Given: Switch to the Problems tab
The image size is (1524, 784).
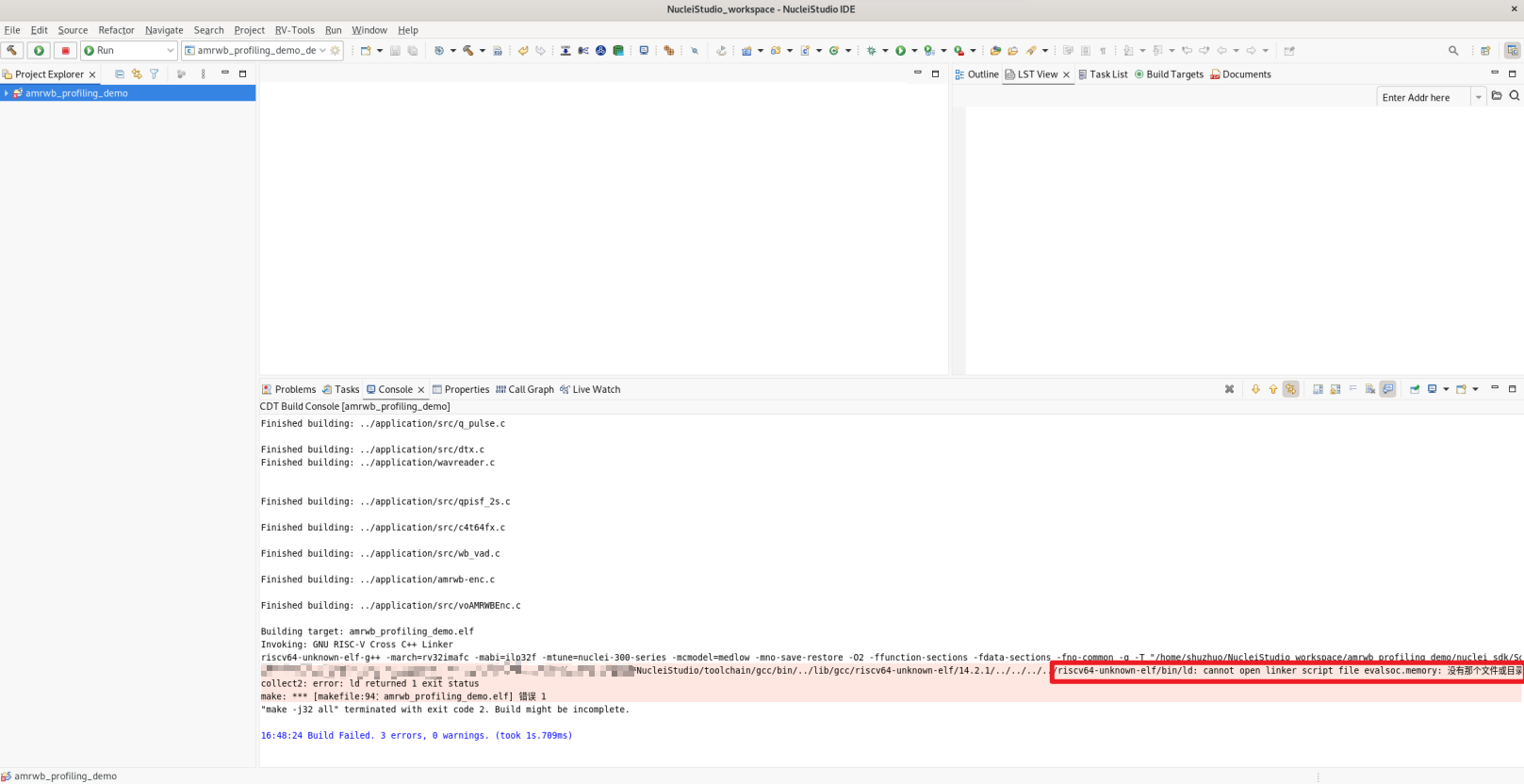Looking at the screenshot, I should [x=288, y=389].
